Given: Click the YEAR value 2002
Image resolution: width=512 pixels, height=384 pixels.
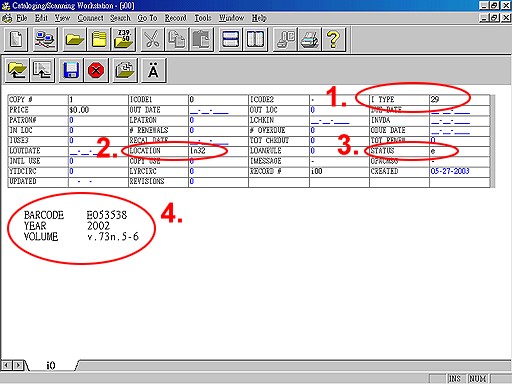Looking at the screenshot, I should 98,226.
